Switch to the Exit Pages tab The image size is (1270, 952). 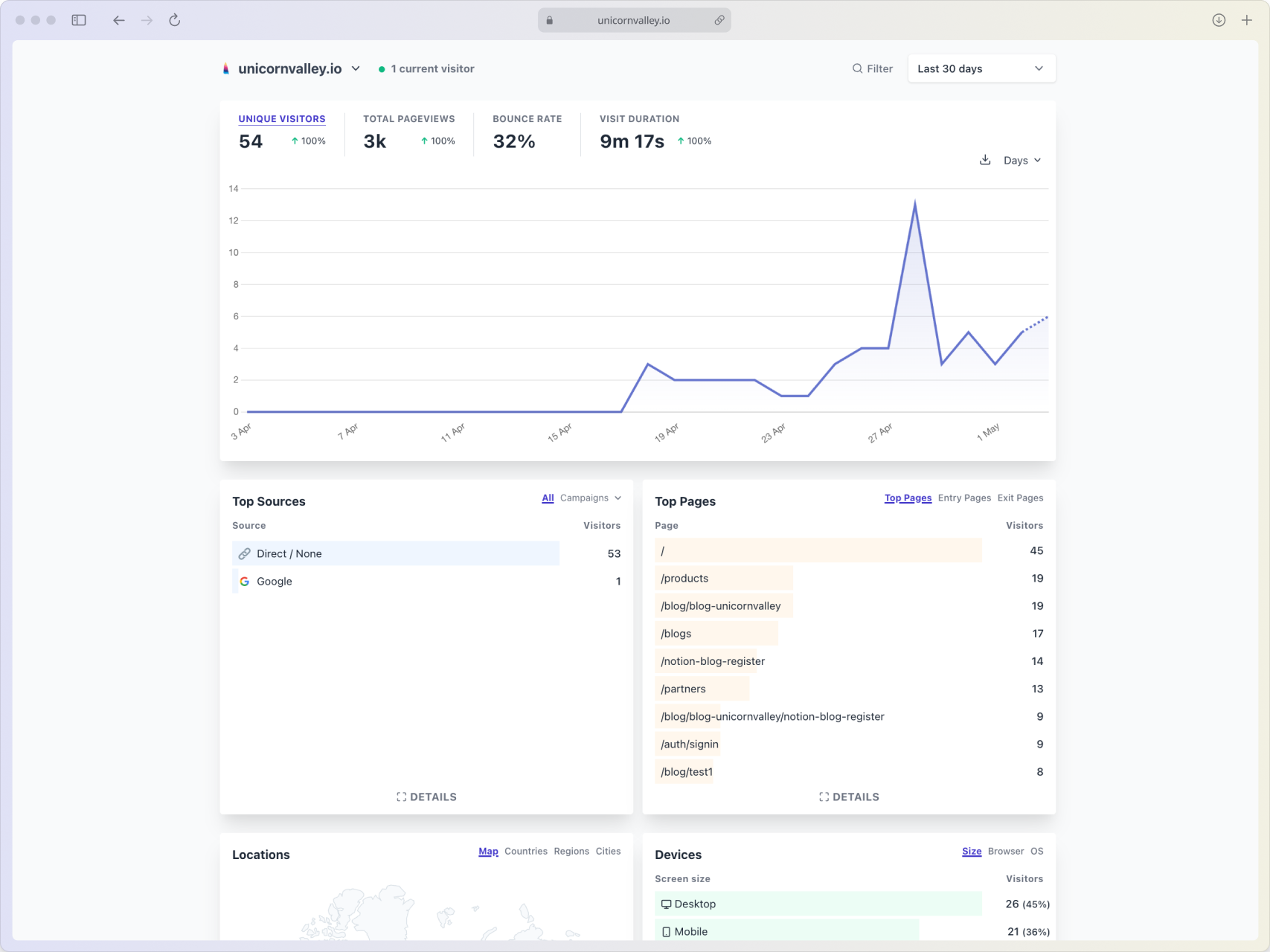coord(1020,498)
